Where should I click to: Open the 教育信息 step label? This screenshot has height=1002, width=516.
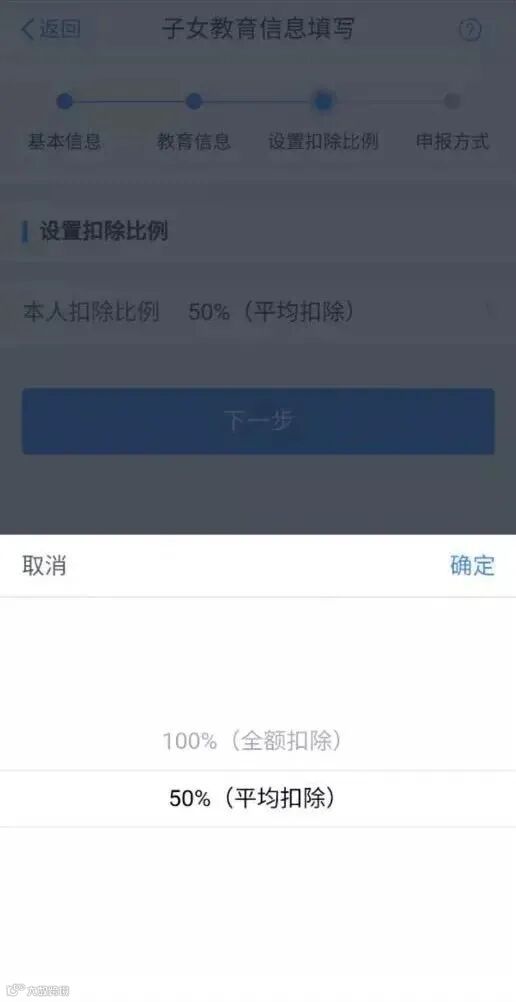[x=194, y=141]
